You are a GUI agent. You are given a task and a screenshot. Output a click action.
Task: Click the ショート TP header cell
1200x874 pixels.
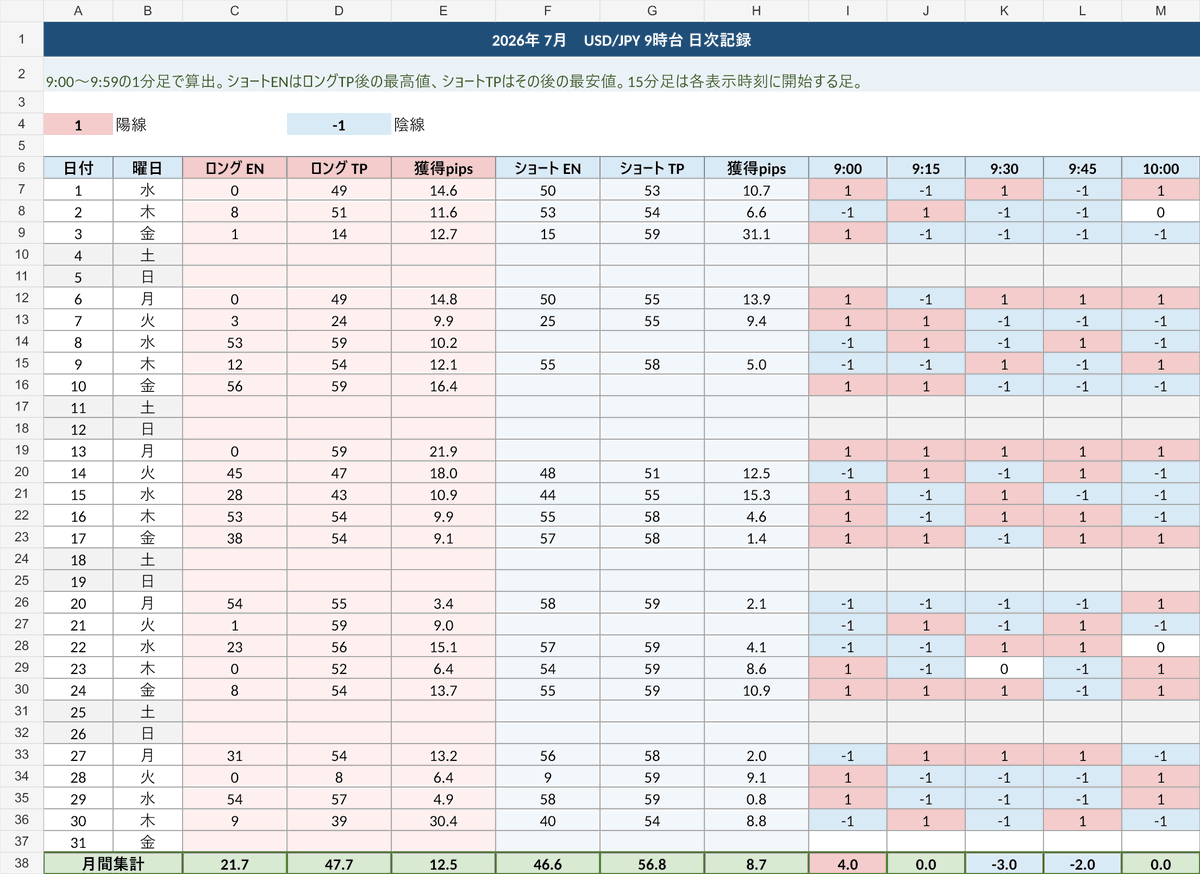pyautogui.click(x=652, y=168)
